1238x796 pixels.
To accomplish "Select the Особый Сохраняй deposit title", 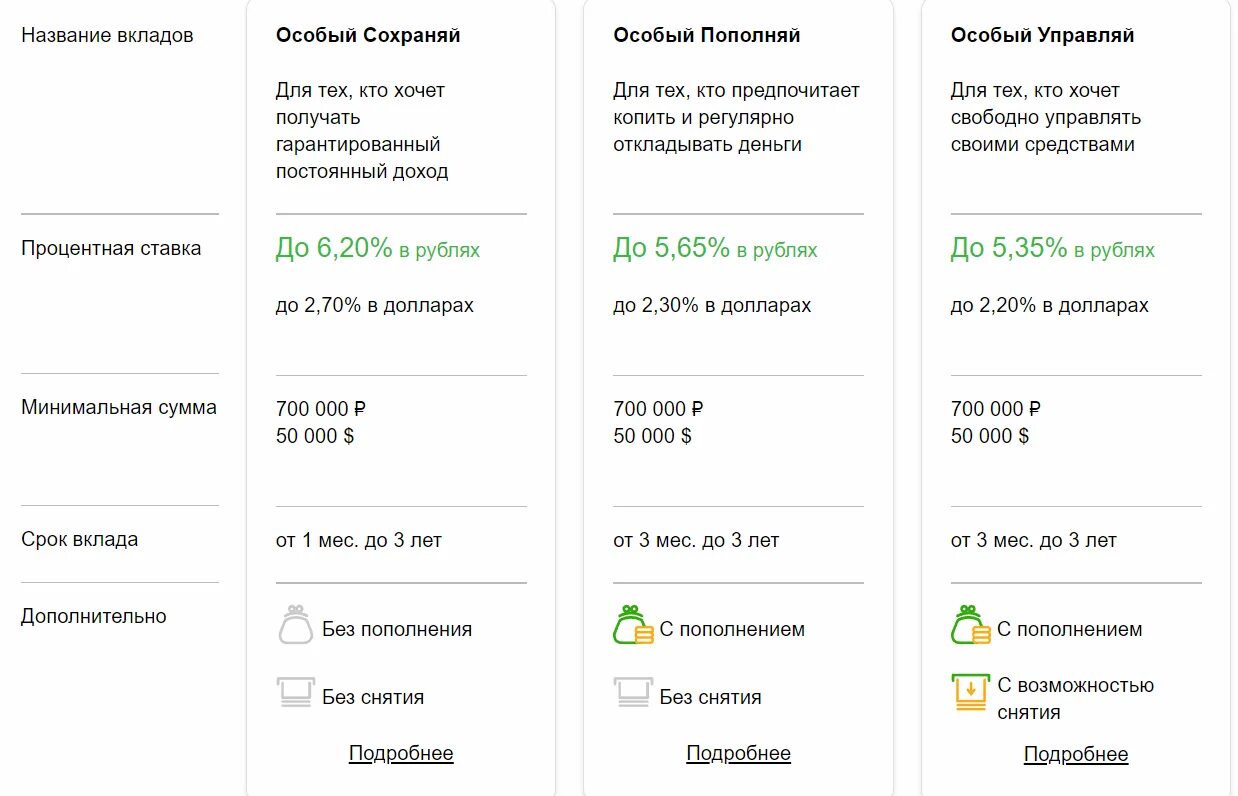I will click(x=368, y=35).
